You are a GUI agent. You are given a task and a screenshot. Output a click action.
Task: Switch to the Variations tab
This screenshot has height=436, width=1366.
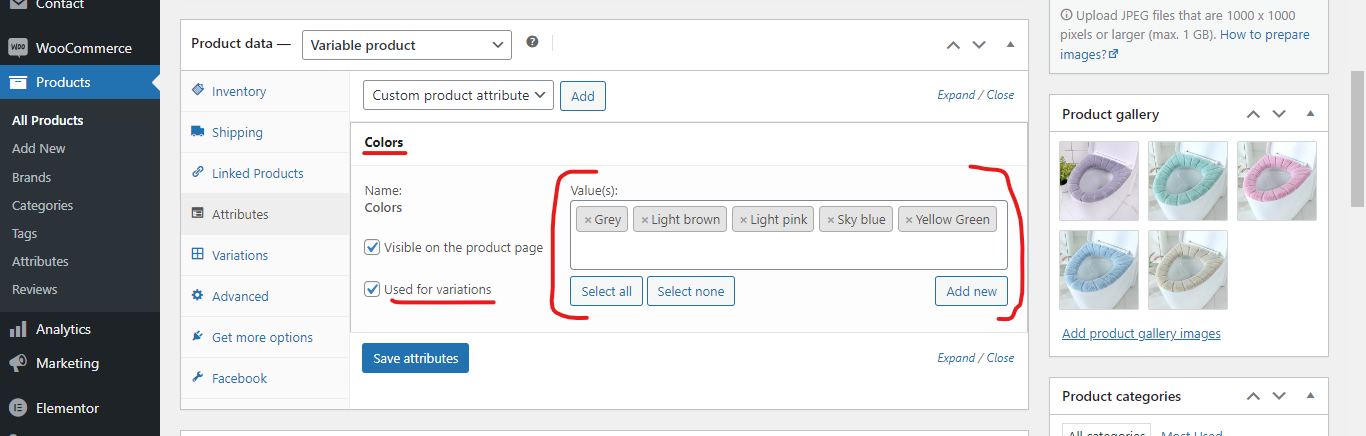click(x=240, y=255)
